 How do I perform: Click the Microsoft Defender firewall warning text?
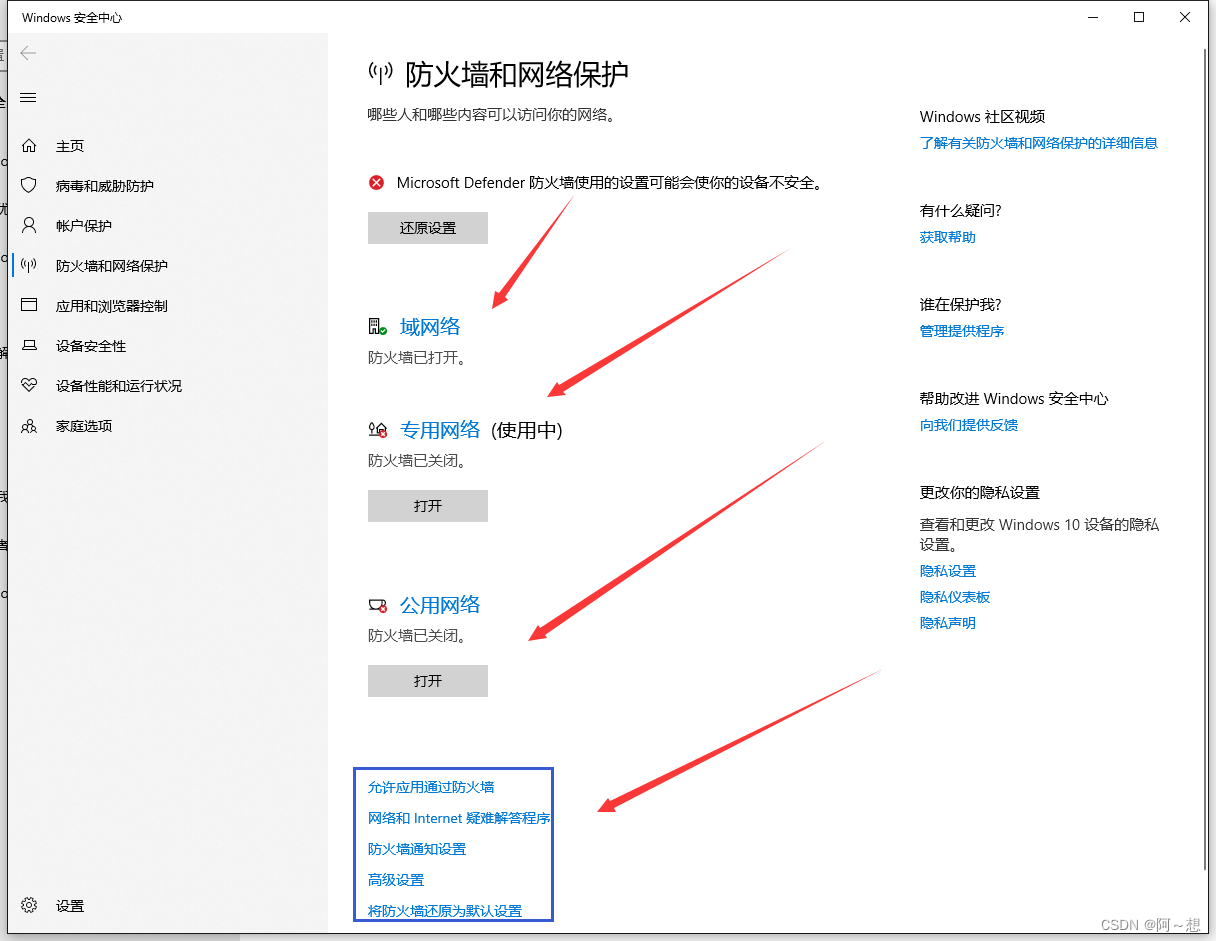click(609, 183)
